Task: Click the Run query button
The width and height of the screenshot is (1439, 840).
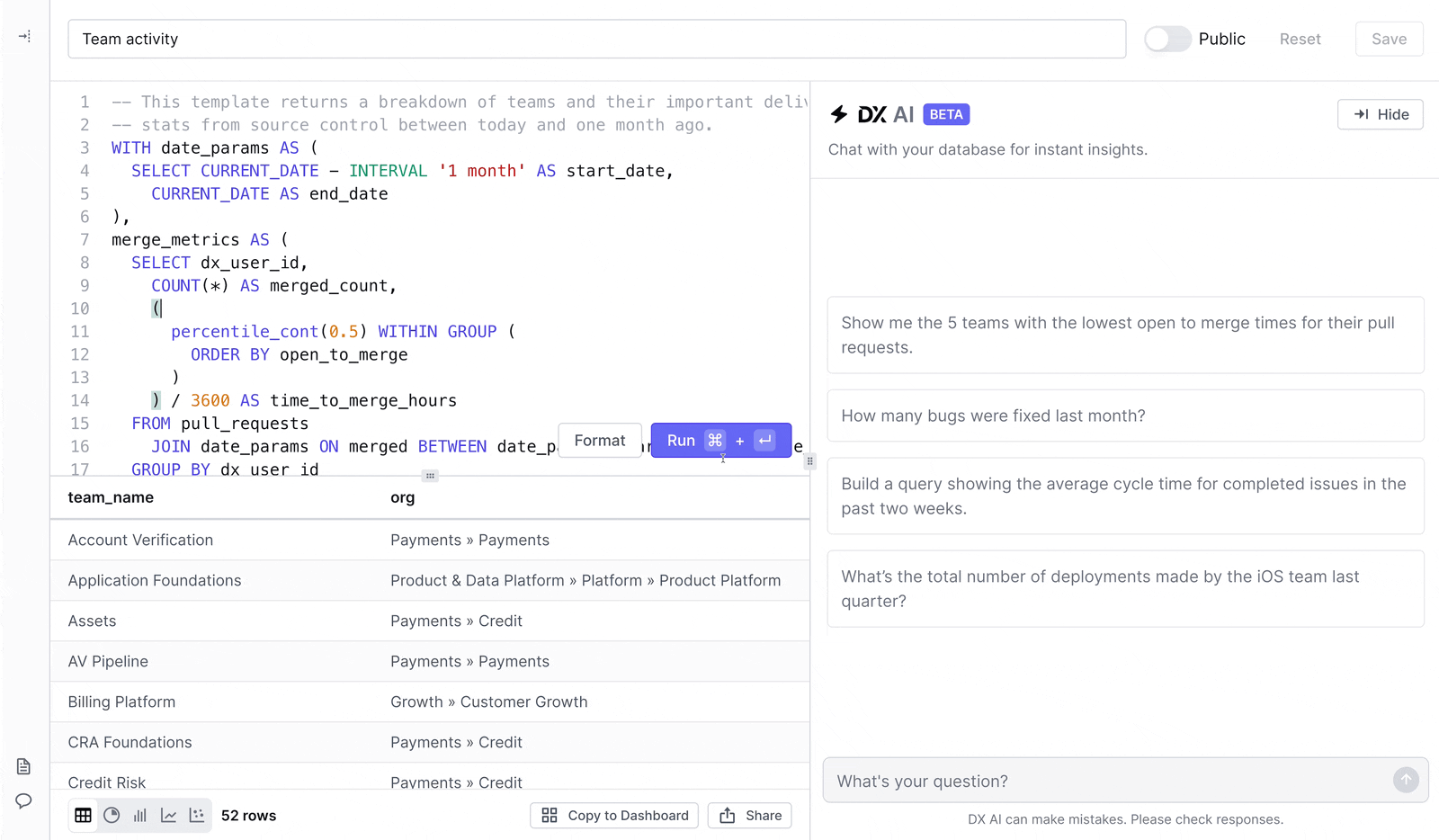Action: pyautogui.click(x=720, y=440)
